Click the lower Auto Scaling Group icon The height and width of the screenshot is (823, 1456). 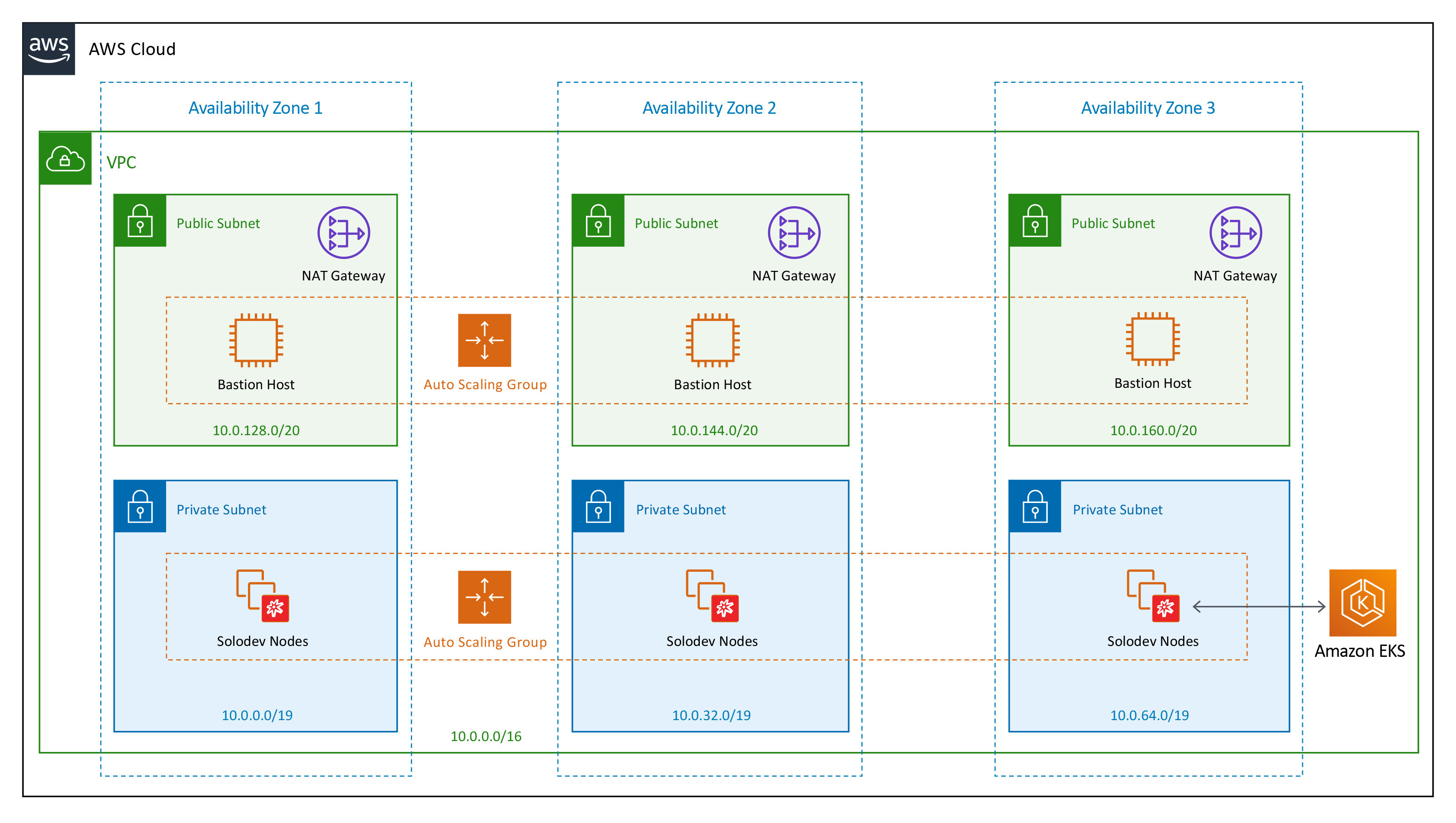tap(485, 597)
